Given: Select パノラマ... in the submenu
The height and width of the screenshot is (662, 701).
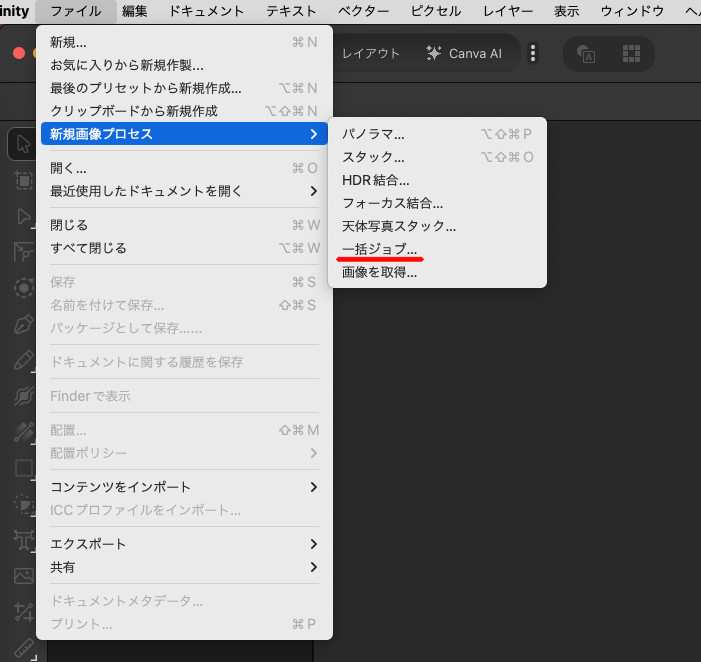Looking at the screenshot, I should click(x=437, y=134).
